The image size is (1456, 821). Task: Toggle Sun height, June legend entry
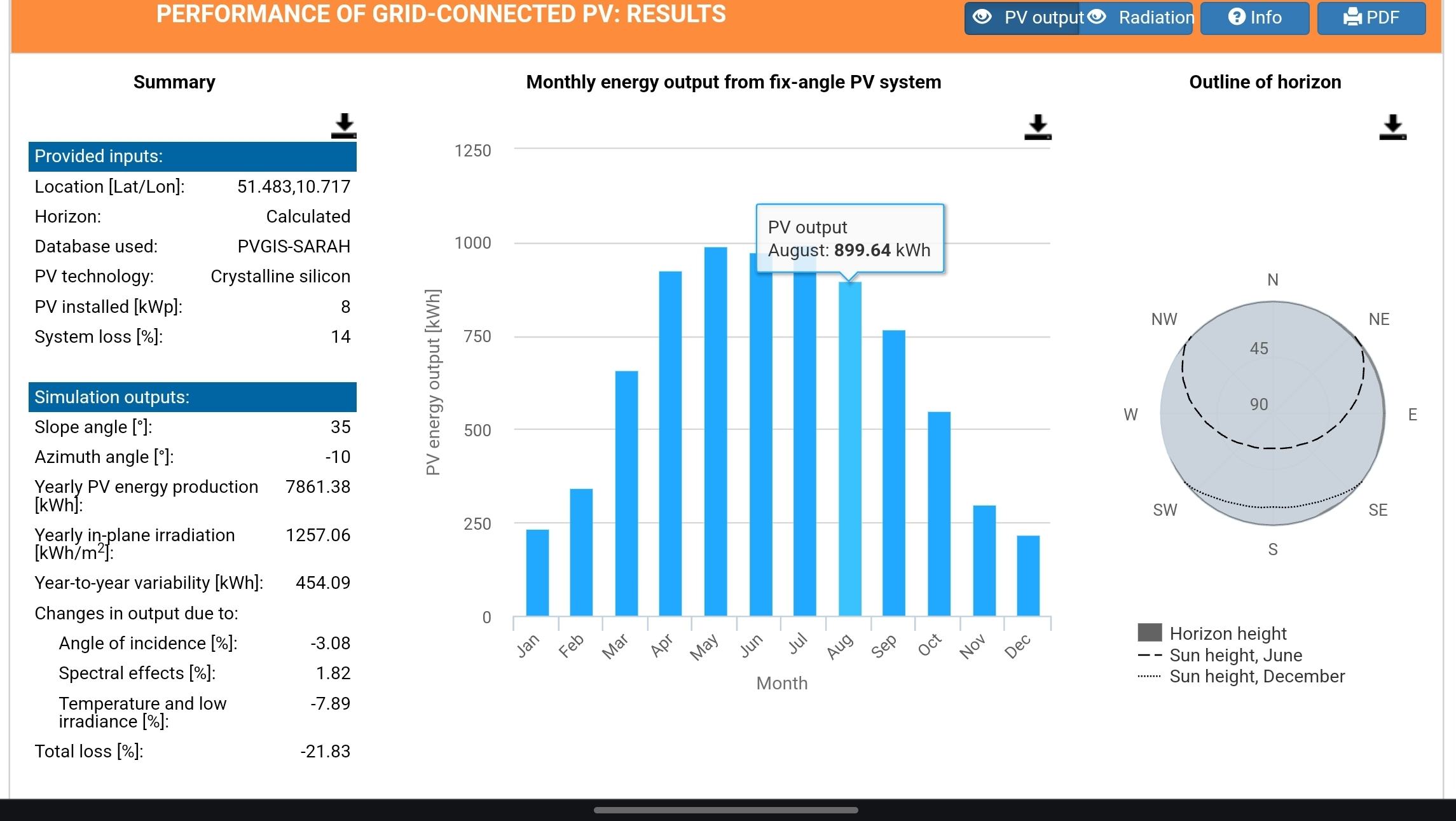[x=1235, y=655]
